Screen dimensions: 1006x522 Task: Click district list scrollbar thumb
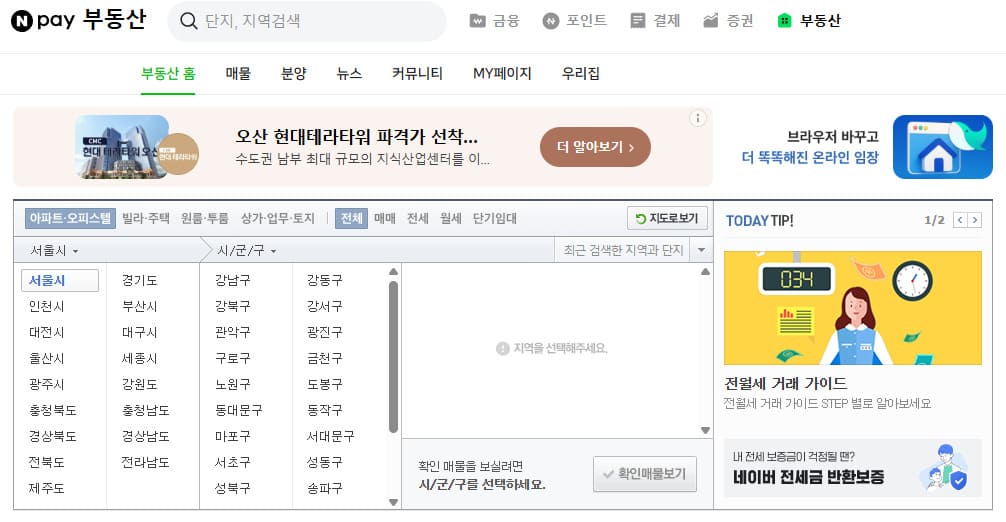click(393, 357)
